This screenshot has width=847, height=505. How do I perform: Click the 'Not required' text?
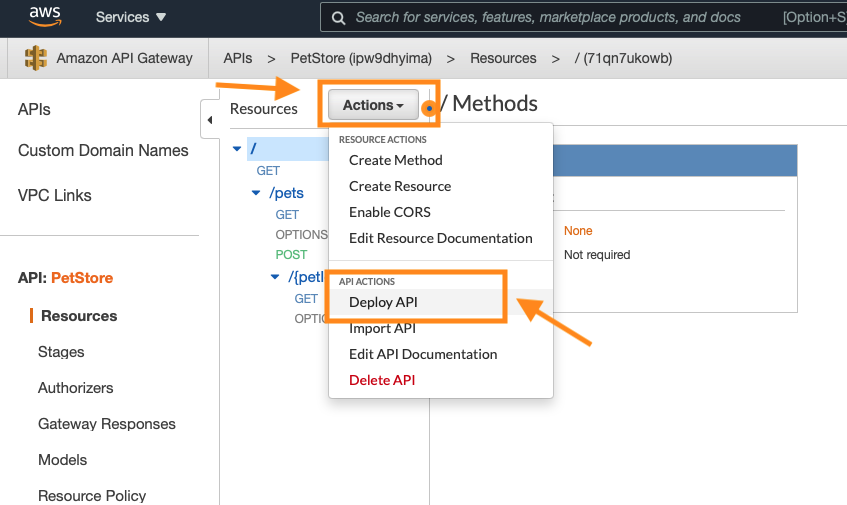(x=597, y=254)
